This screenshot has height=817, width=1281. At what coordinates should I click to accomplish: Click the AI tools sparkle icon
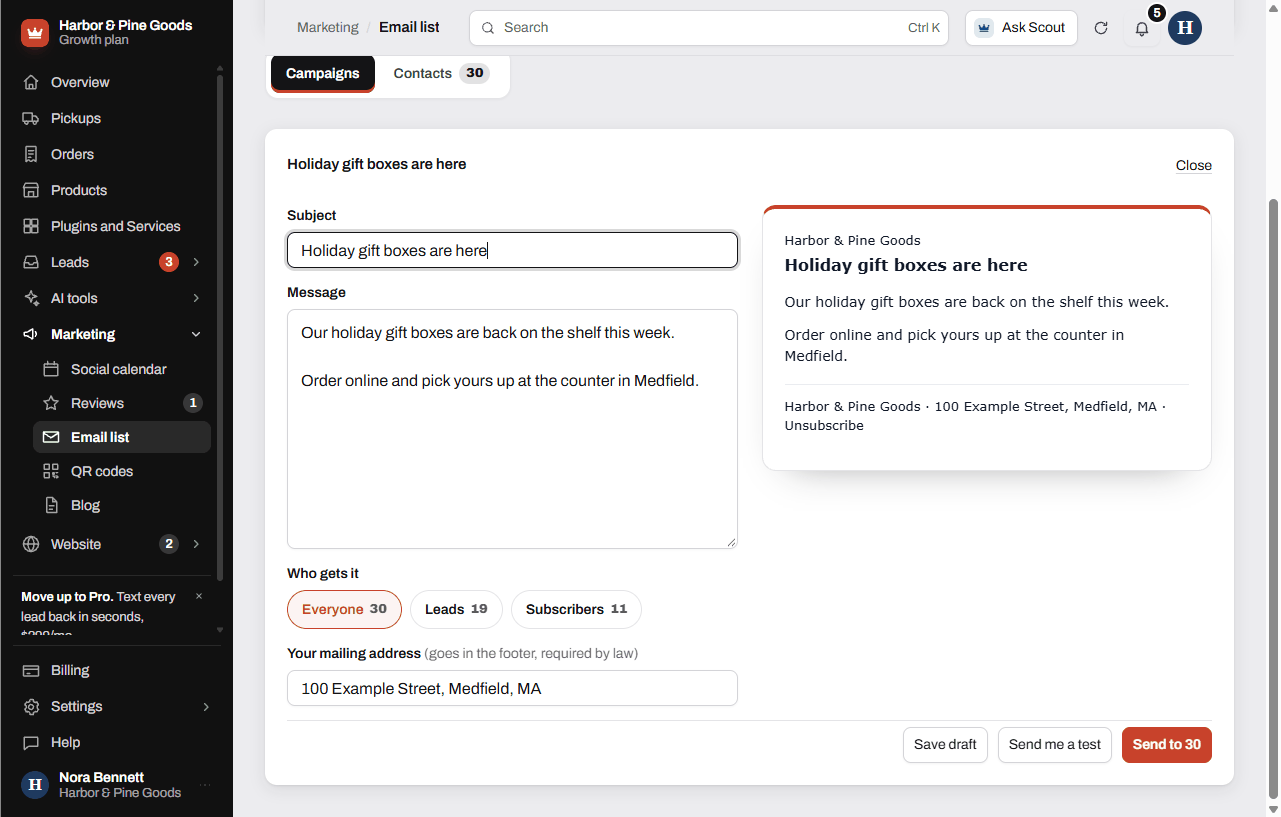31,298
